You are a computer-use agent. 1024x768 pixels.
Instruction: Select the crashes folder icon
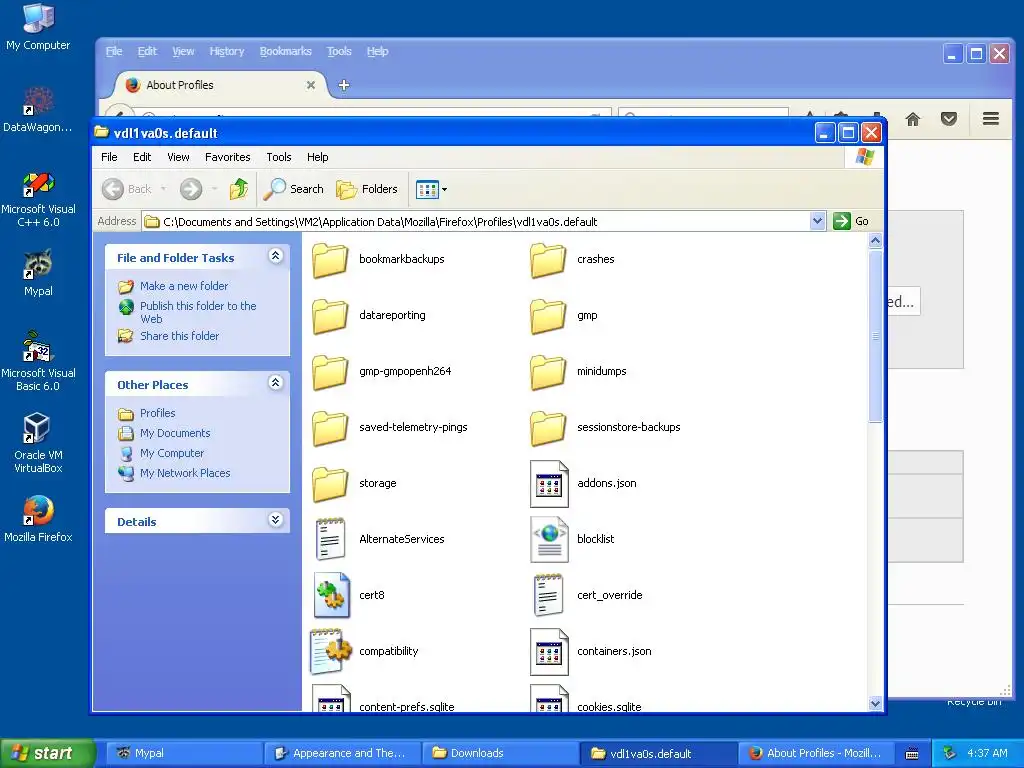click(547, 259)
